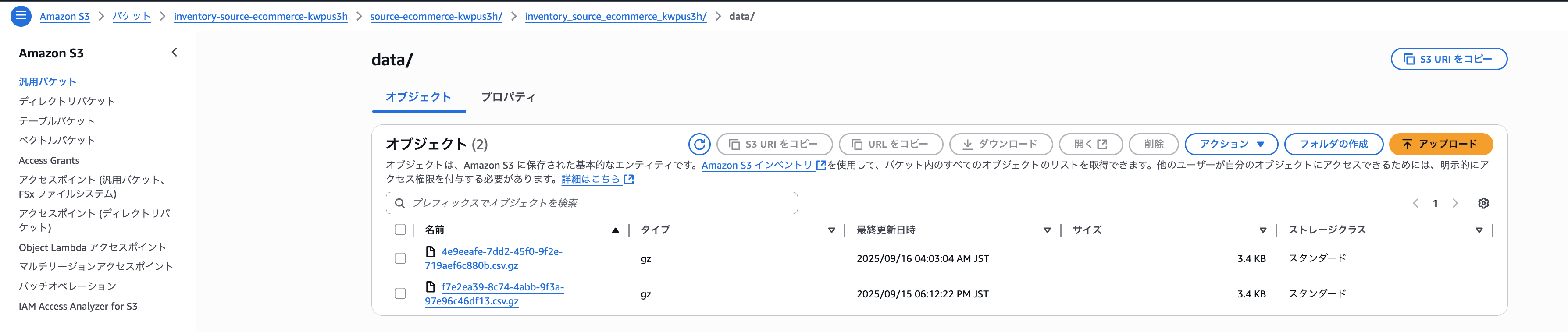Open Access Grants in sidebar
The width and height of the screenshot is (1568, 332).
click(x=49, y=161)
